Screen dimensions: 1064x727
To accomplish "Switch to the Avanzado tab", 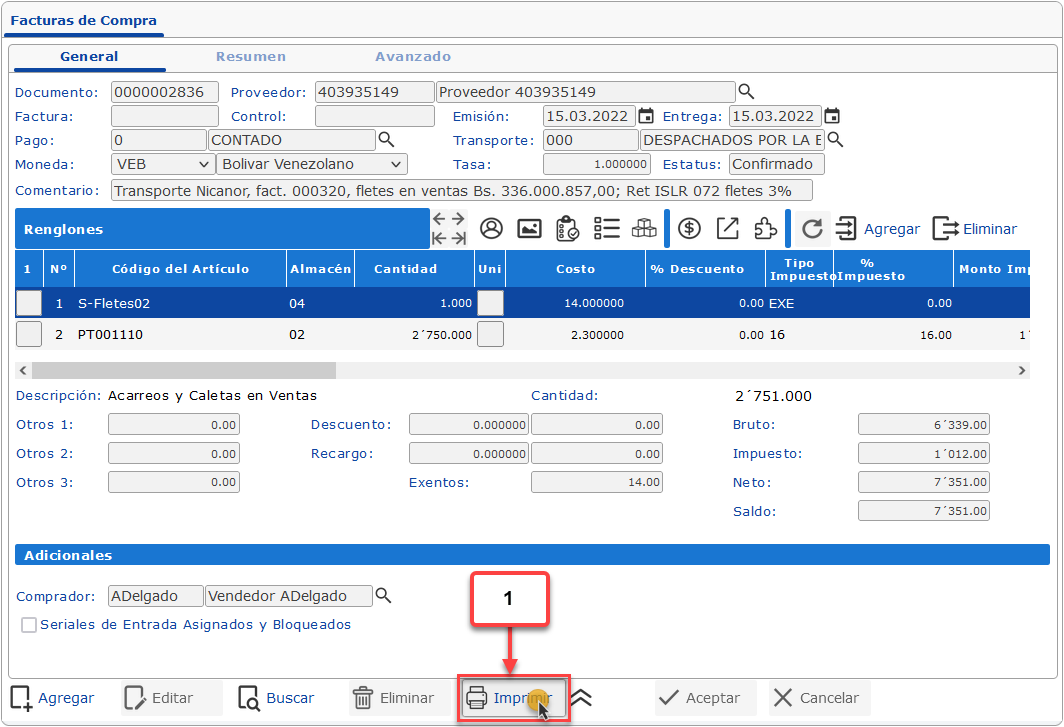I will pyautogui.click(x=413, y=57).
